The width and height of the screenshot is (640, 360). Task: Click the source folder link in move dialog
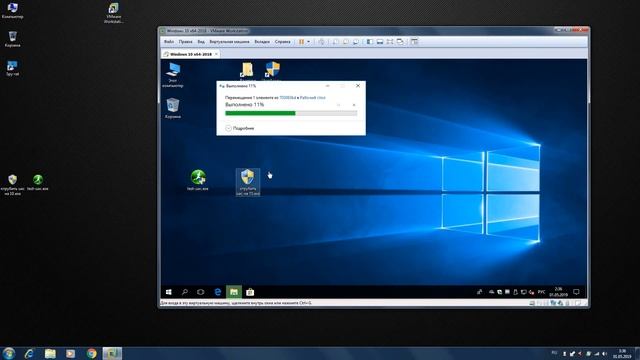[287, 98]
